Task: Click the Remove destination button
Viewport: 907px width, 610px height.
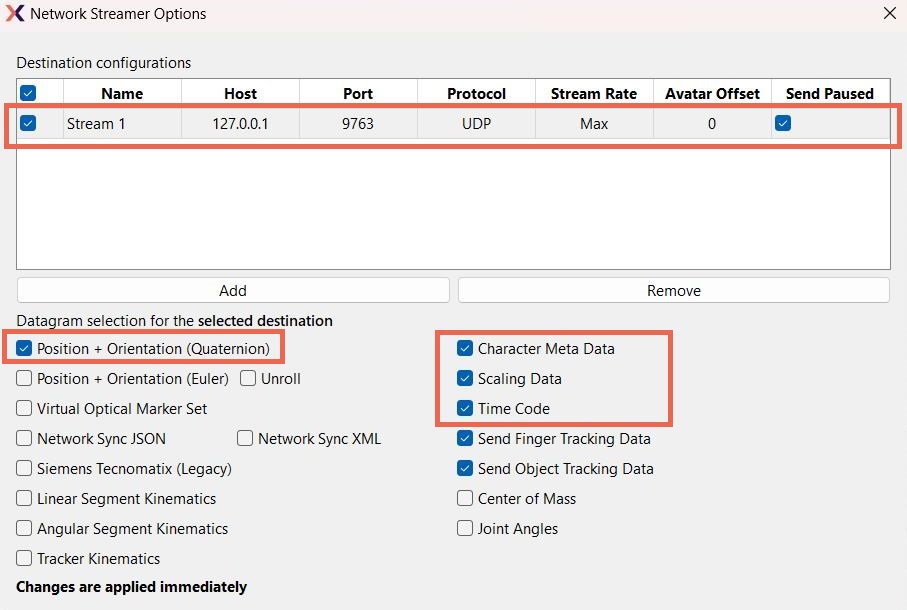Action: (673, 290)
